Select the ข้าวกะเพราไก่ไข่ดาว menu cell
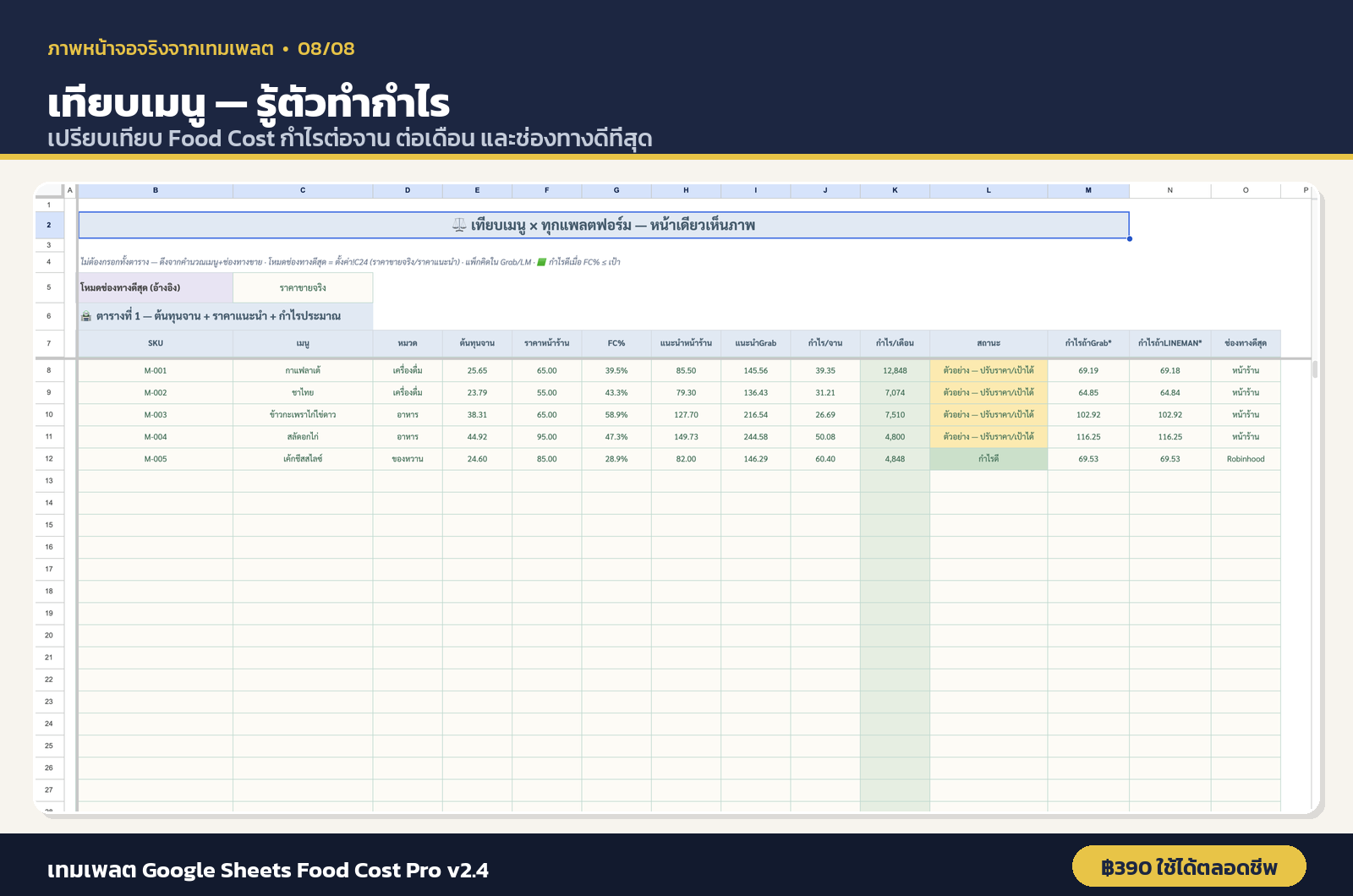 pyautogui.click(x=303, y=415)
